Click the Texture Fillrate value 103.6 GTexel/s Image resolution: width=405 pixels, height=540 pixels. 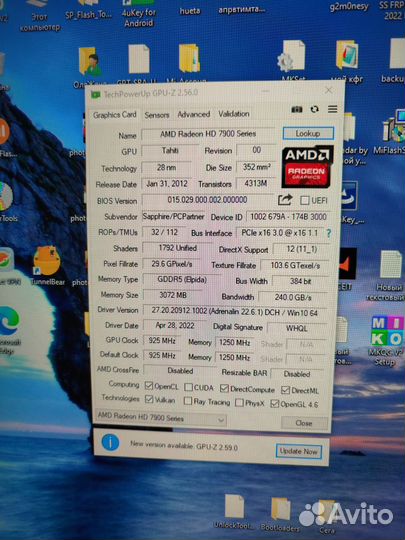tap(295, 266)
